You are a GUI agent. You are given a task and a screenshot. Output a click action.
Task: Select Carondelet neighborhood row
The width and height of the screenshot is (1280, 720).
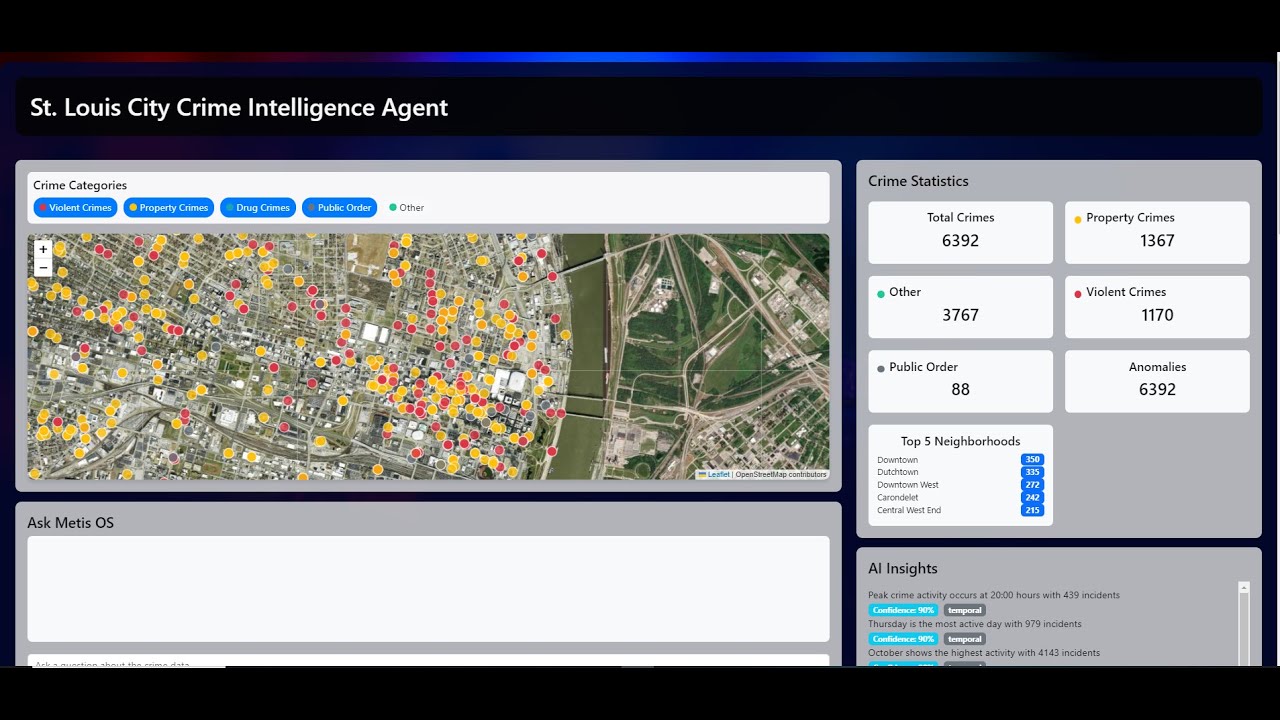[x=960, y=497]
